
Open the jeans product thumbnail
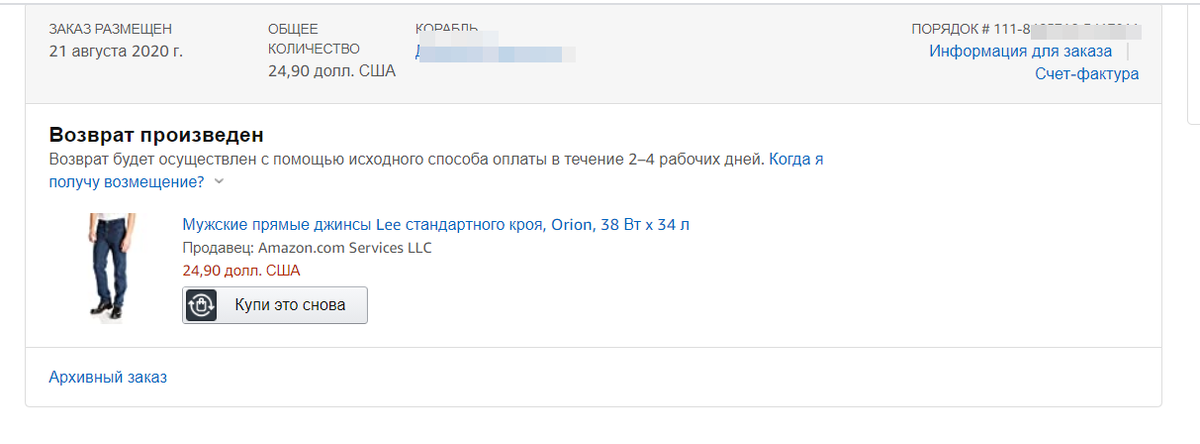[x=103, y=267]
